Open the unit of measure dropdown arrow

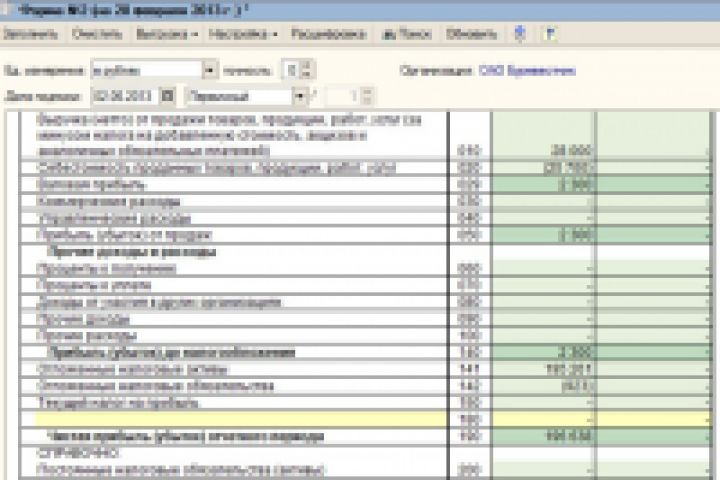pyautogui.click(x=210, y=70)
